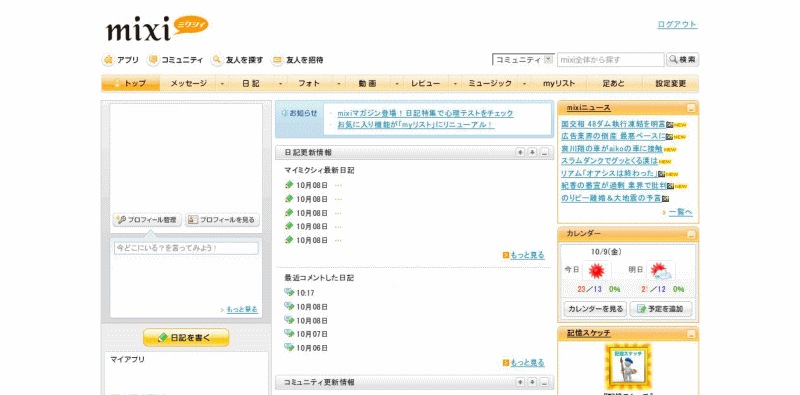Click the mixi logo
Viewport: 800px width, 395px height.
pos(157,29)
